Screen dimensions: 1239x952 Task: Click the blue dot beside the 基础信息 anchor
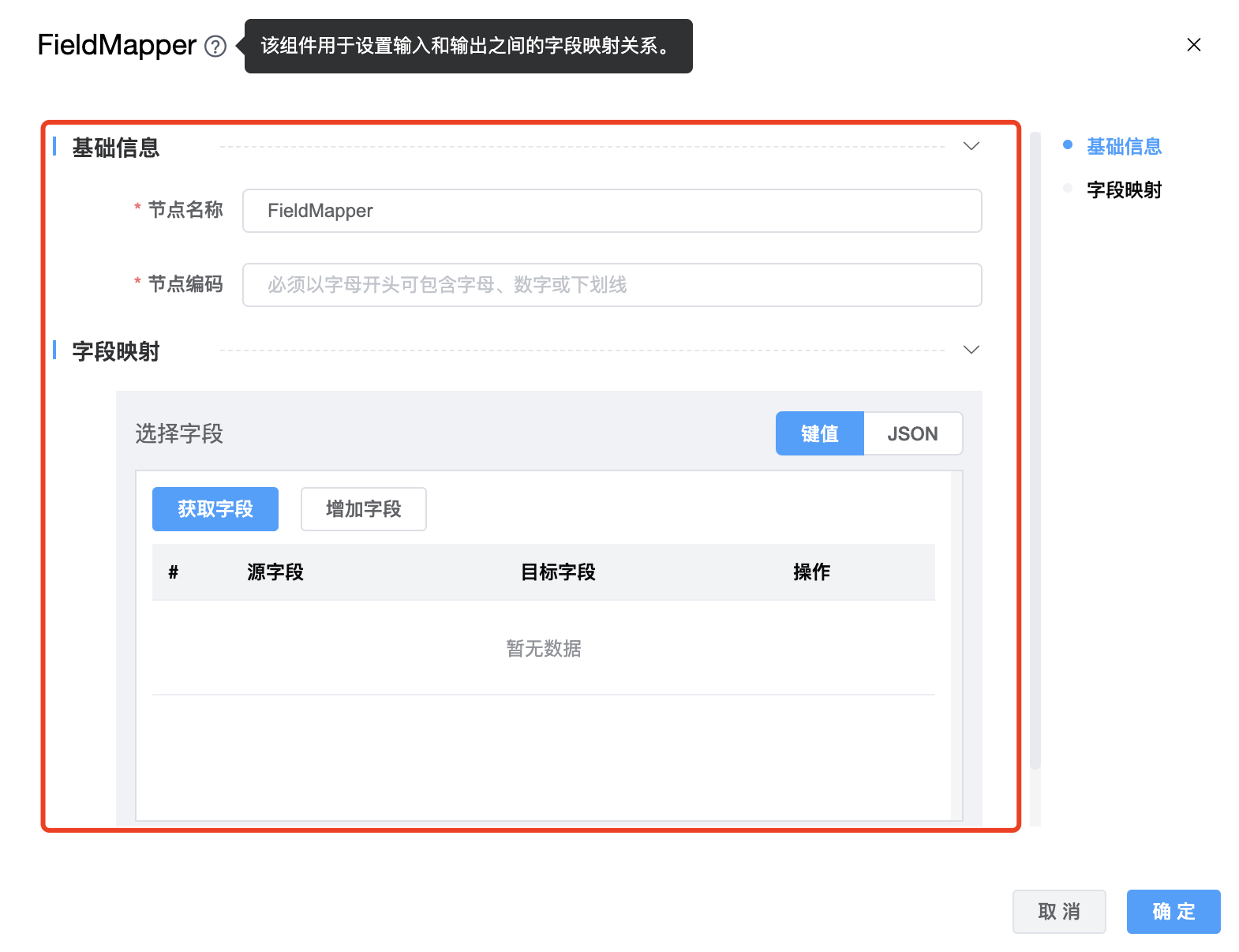(1068, 144)
